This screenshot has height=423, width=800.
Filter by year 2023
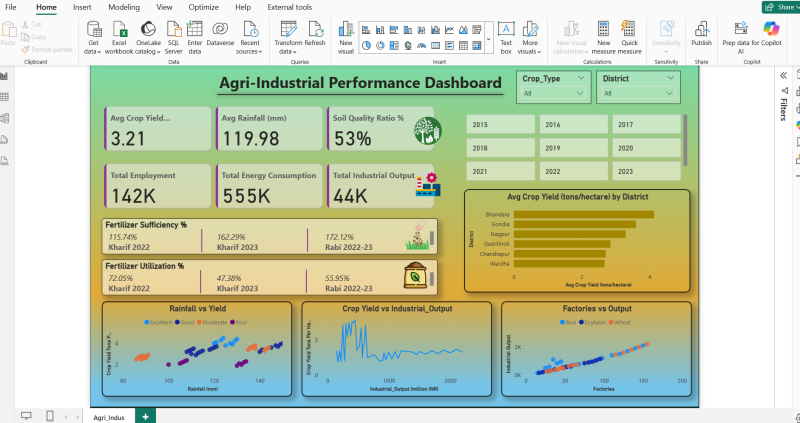[646, 171]
